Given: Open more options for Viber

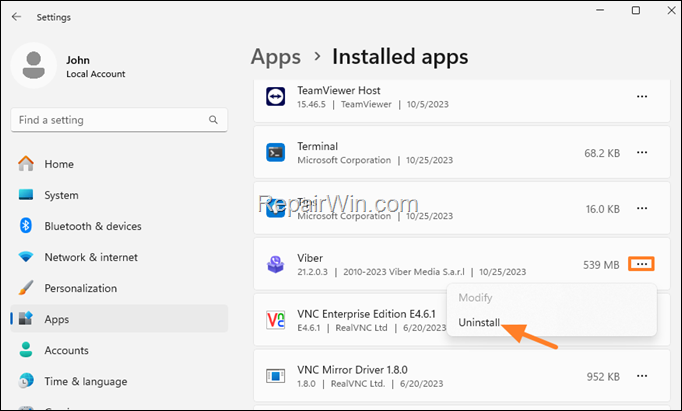Looking at the screenshot, I should coord(642,264).
